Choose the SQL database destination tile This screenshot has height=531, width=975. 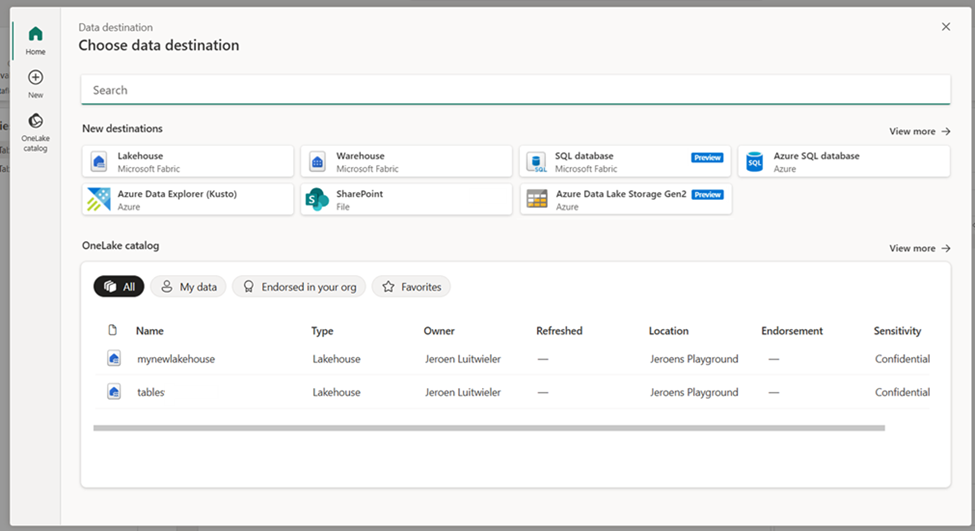[x=625, y=161]
